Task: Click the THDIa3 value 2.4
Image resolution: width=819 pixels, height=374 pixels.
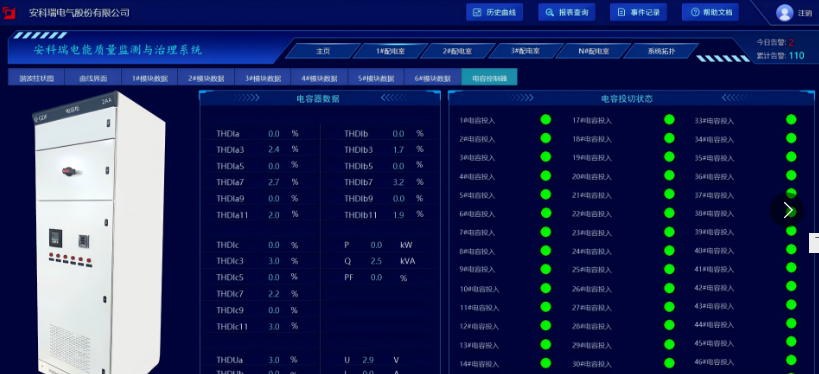Action: click(x=274, y=150)
